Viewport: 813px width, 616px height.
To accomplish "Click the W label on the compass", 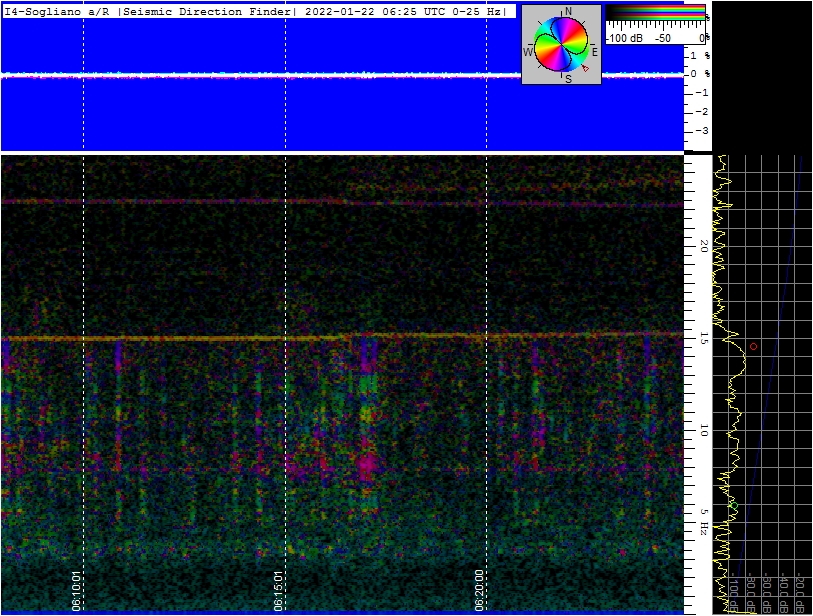I will (x=528, y=51).
